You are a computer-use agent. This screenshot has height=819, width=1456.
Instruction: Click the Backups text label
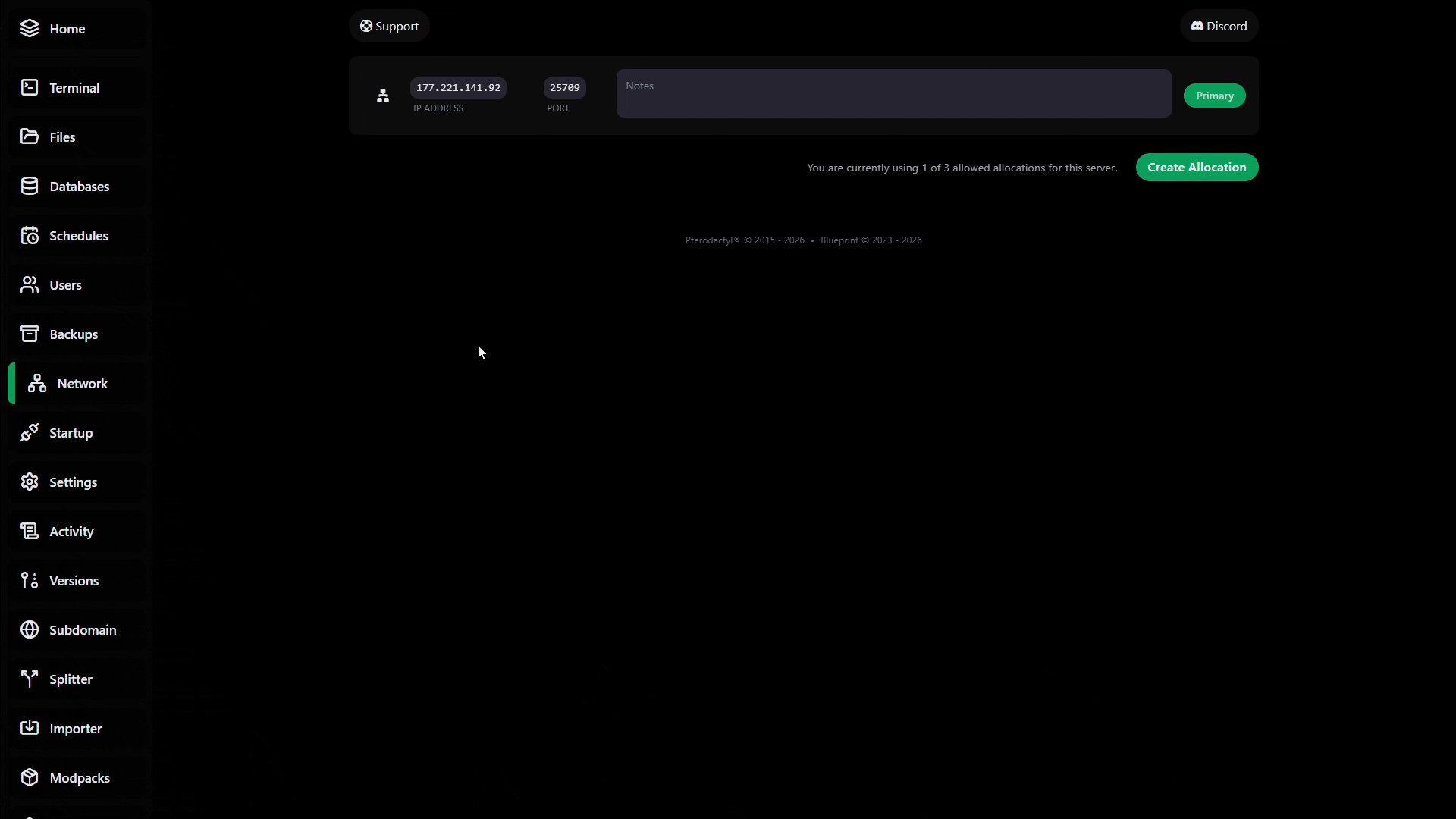[74, 334]
